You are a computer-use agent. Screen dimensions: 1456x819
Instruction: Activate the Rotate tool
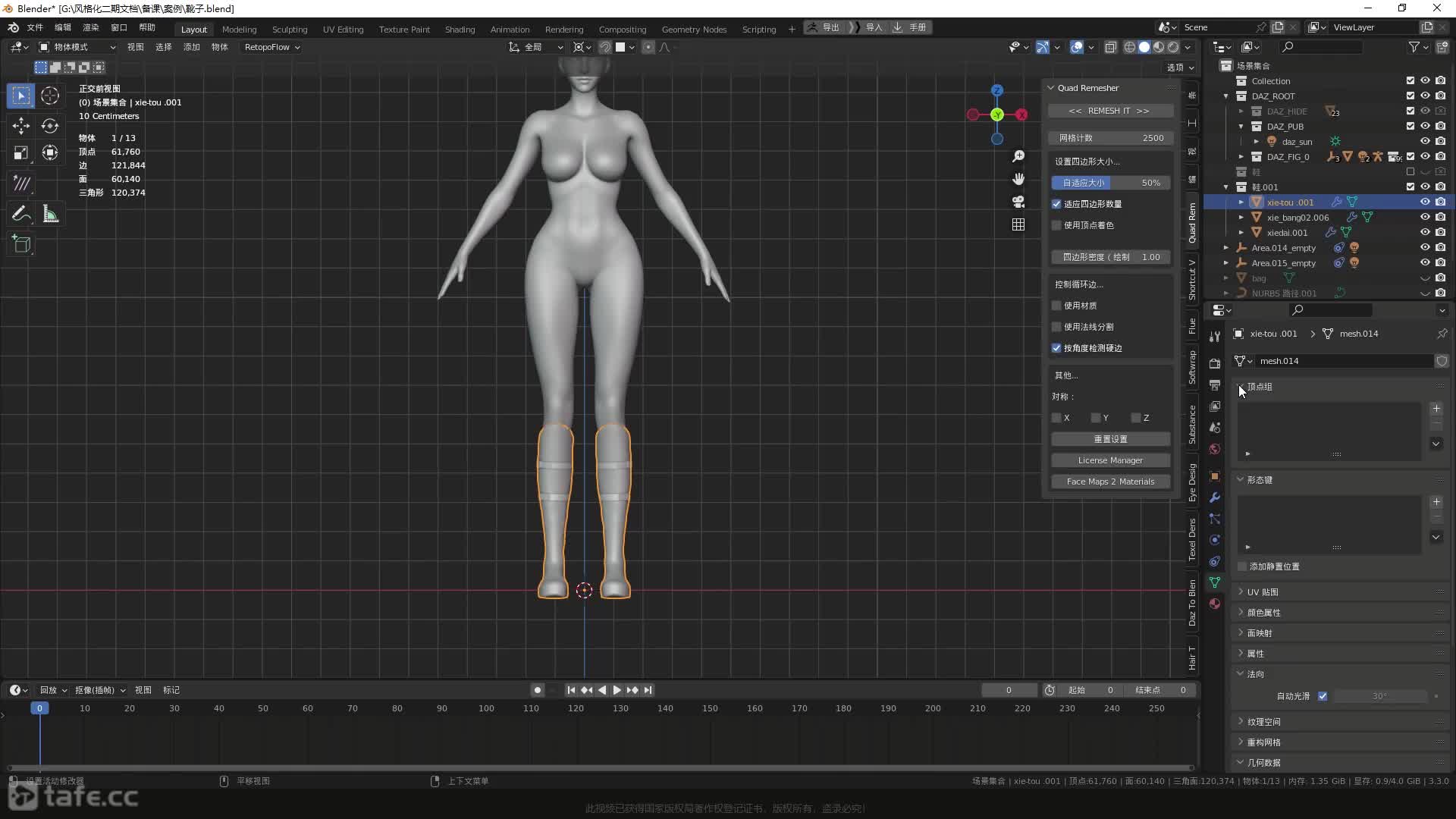point(50,126)
